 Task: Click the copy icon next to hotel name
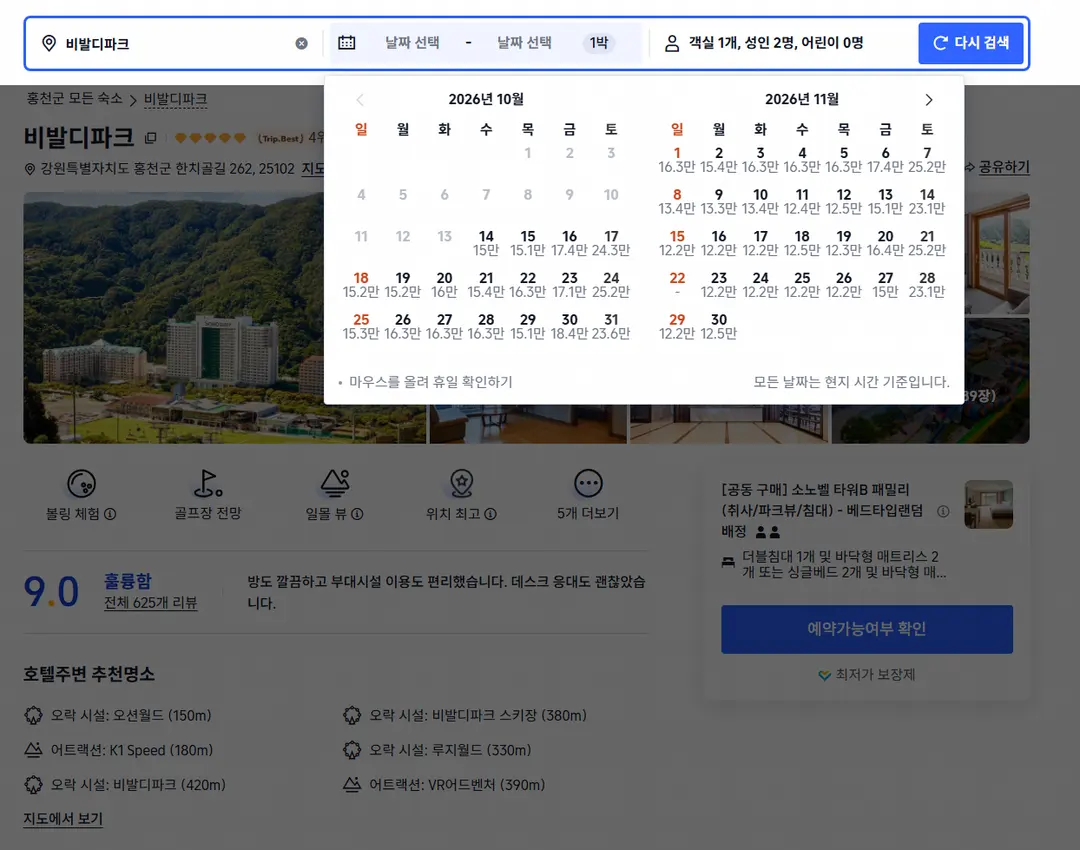click(150, 138)
